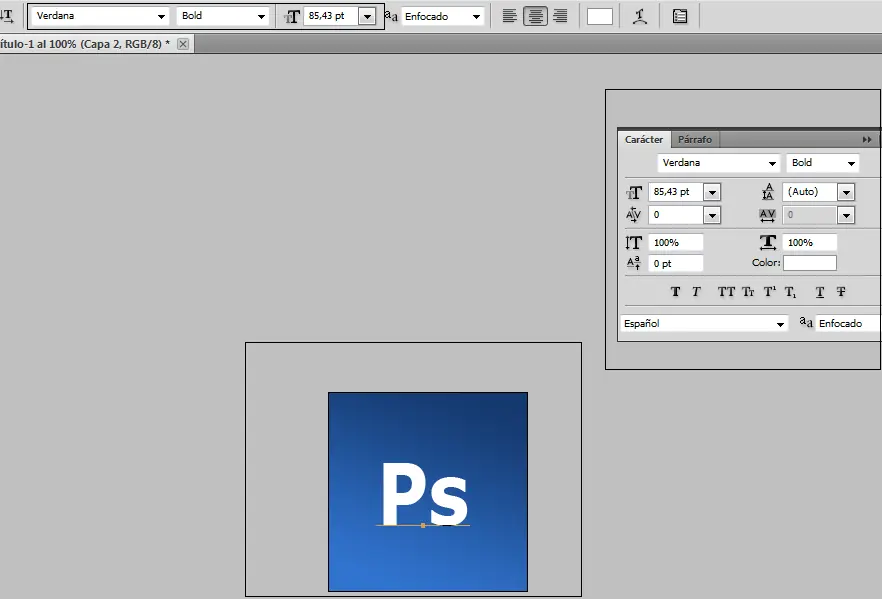
Task: Expand the Español language dropdown
Action: (781, 324)
